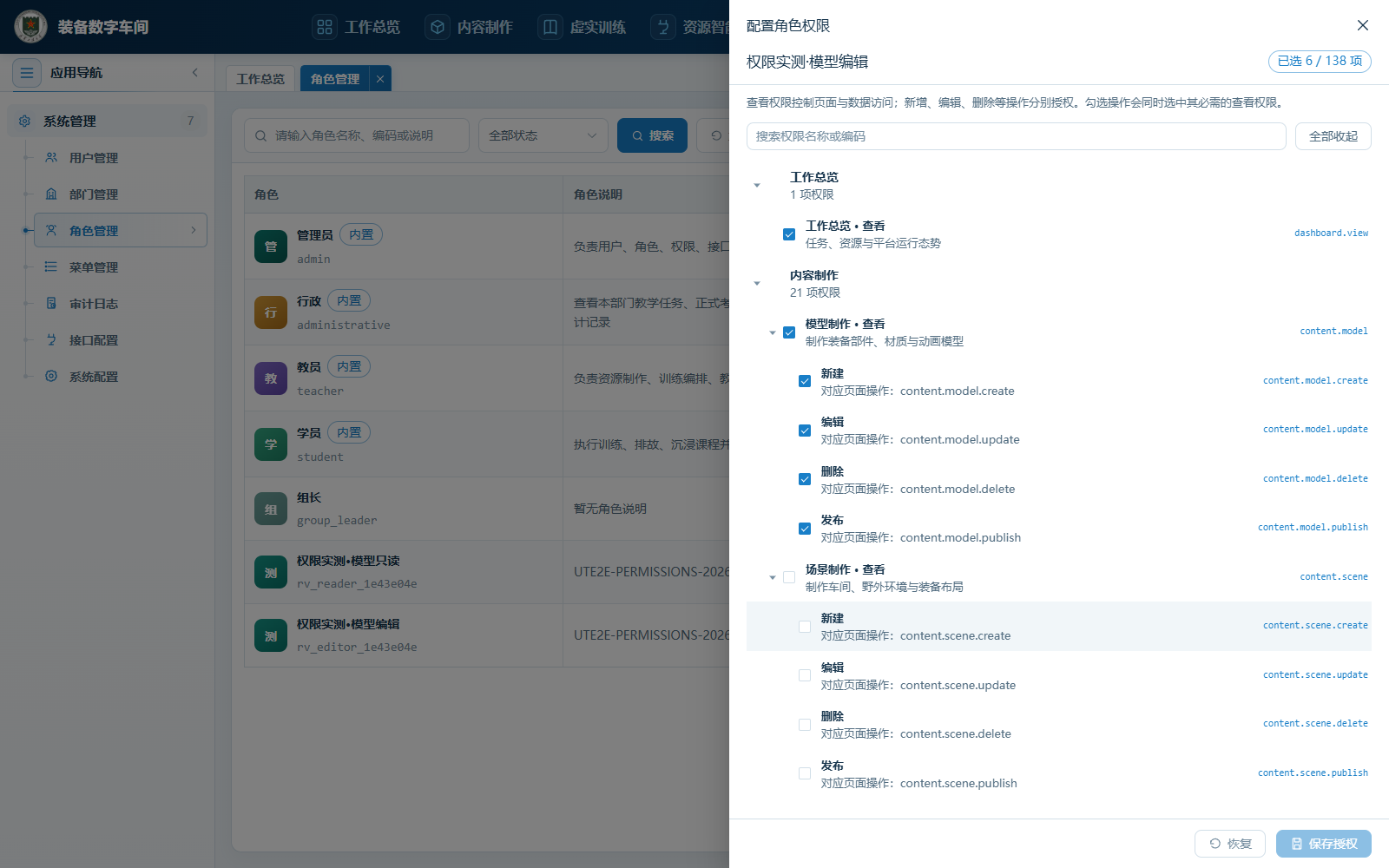Click the 工作总览 grid icon in header
Screen dimensions: 1389x868
(x=325, y=27)
